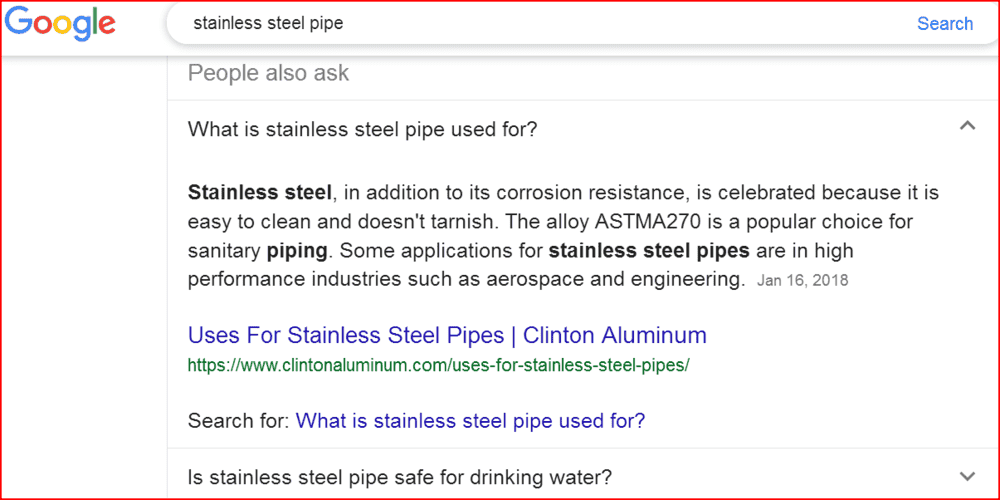The width and height of the screenshot is (1000, 500).
Task: Click the Jan 16, 2018 date
Action: (802, 281)
